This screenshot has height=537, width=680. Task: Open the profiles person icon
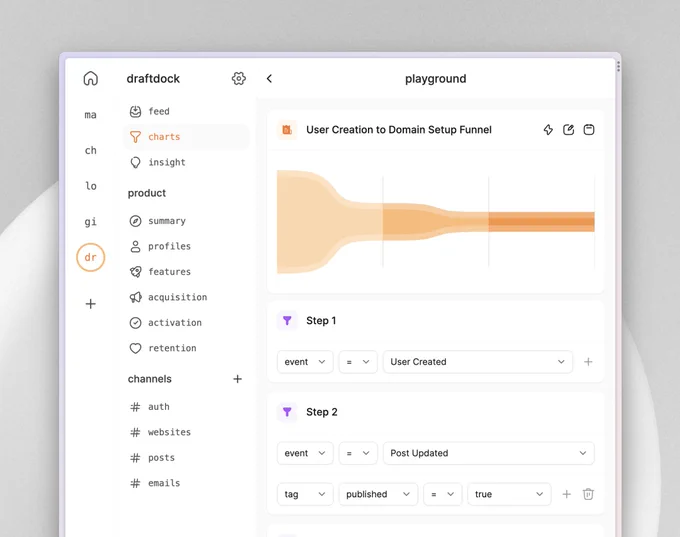(x=135, y=246)
